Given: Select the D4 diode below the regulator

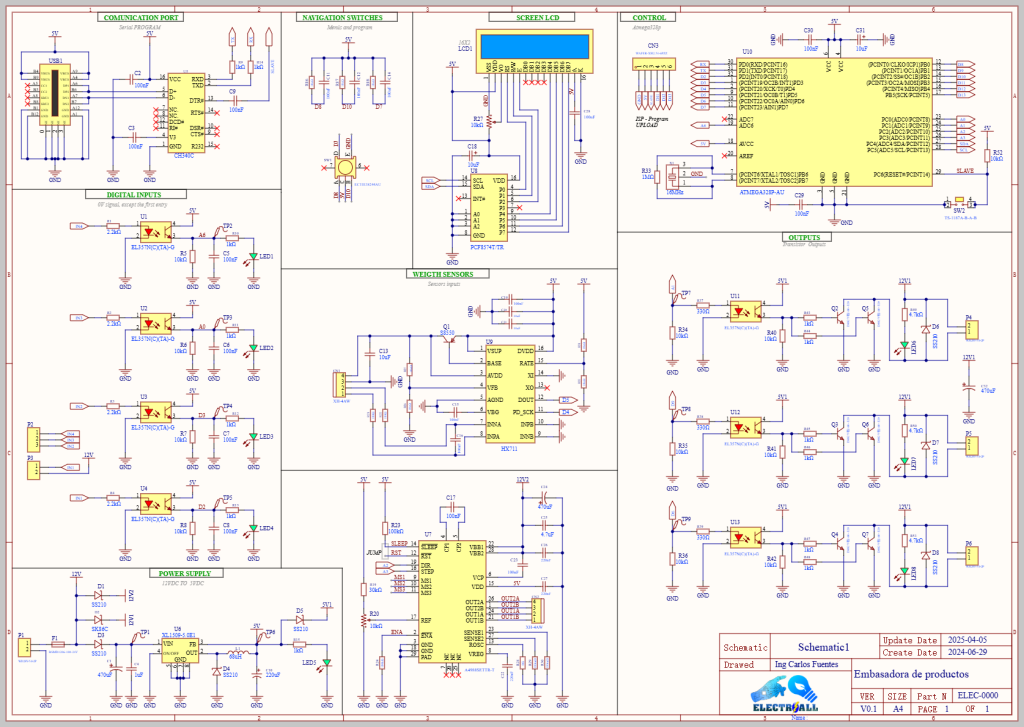Looking at the screenshot, I should tap(217, 671).
